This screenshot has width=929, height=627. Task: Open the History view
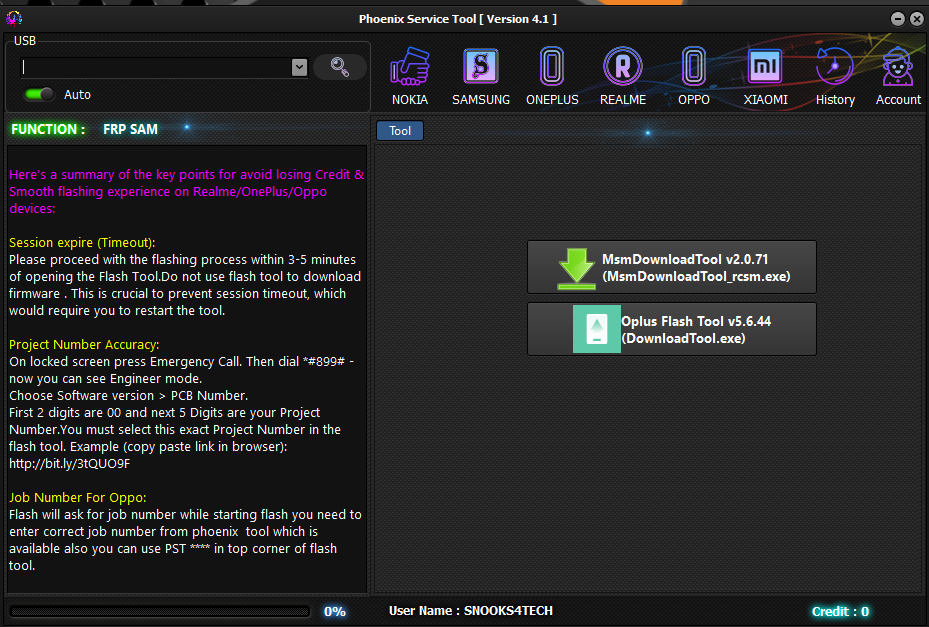click(835, 77)
